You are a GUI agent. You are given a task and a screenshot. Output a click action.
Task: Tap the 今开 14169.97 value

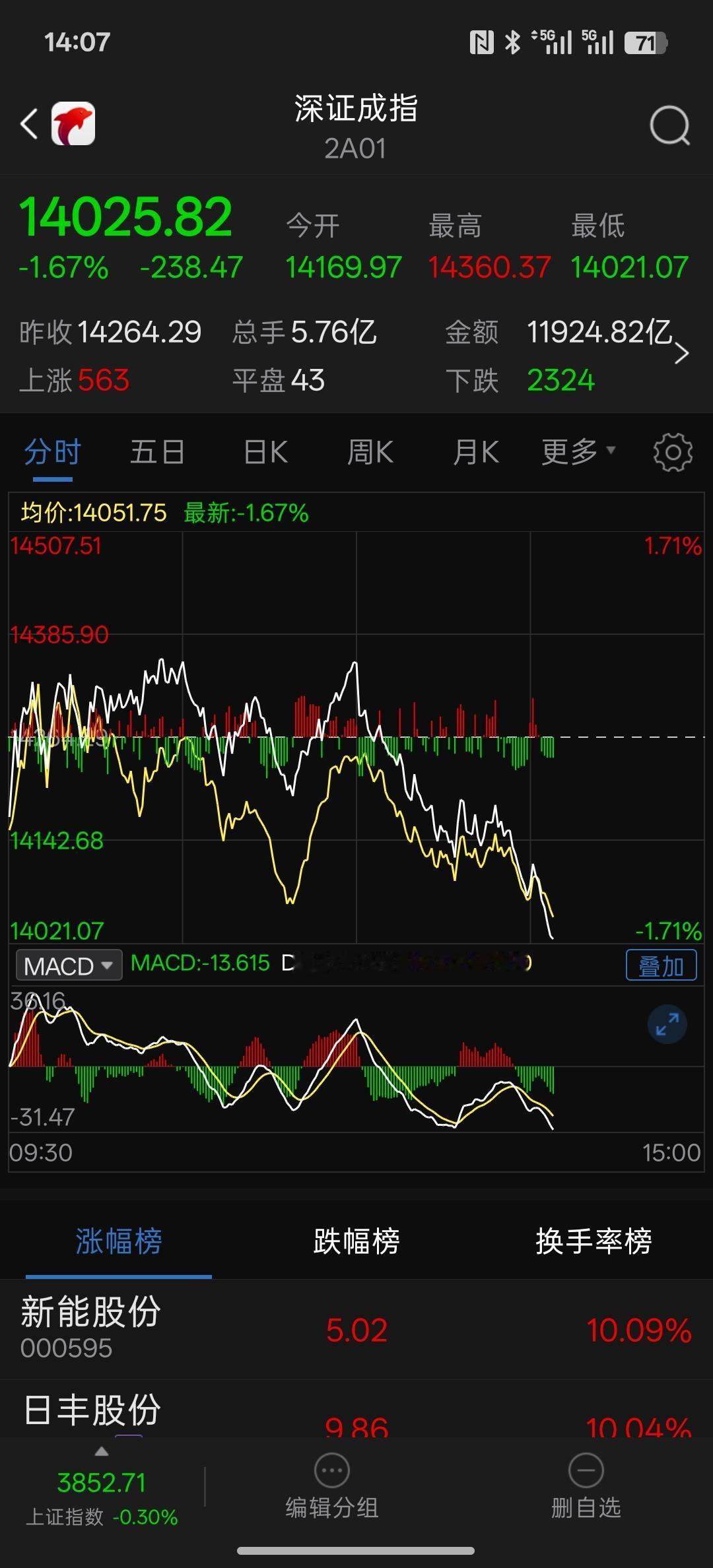click(343, 267)
